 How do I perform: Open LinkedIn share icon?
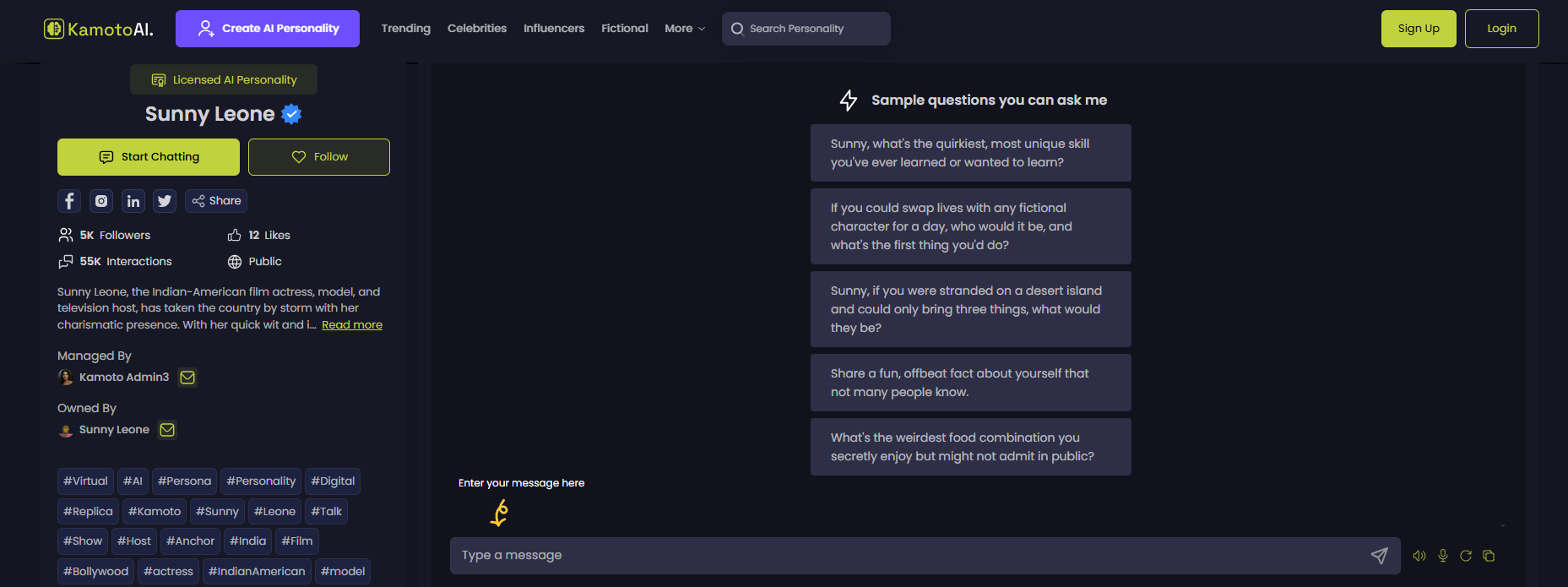click(x=133, y=201)
